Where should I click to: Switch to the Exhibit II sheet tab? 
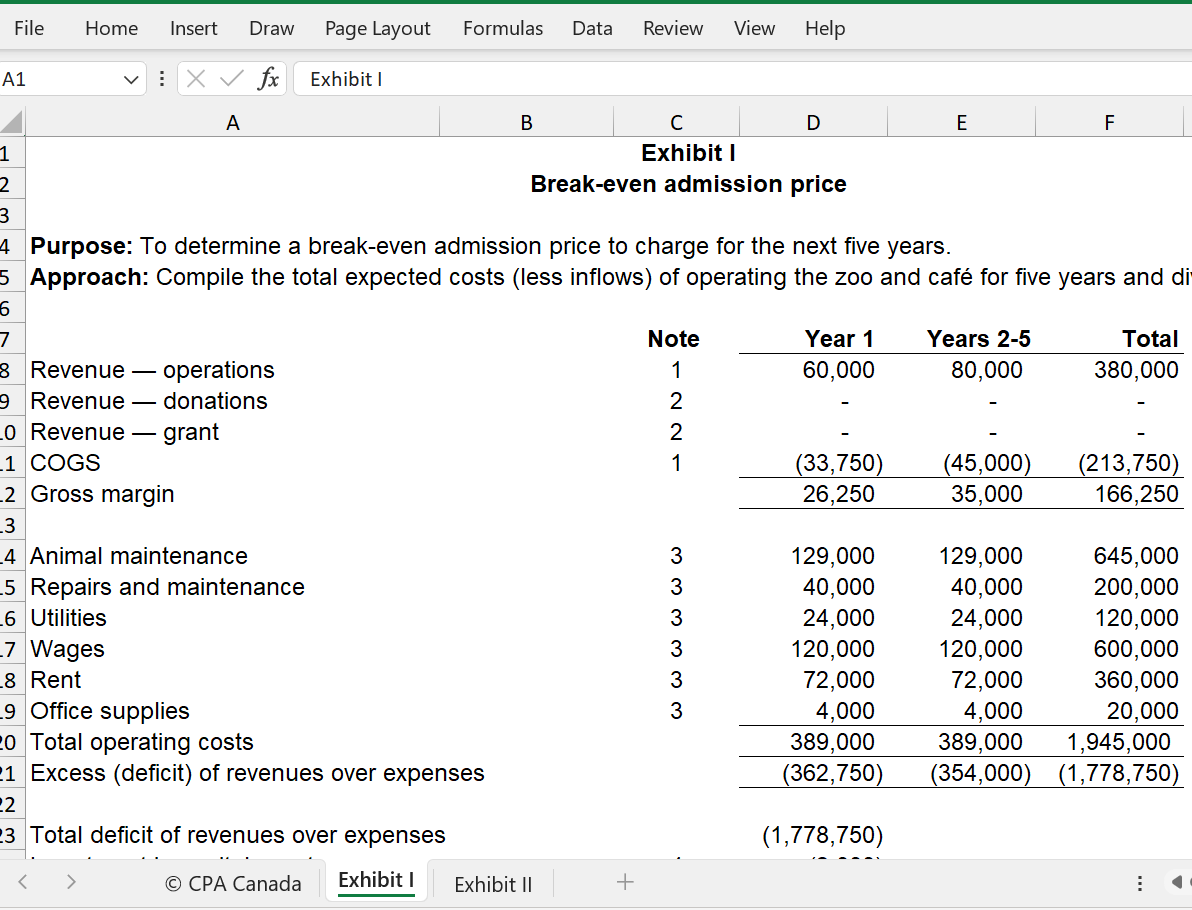[493, 884]
